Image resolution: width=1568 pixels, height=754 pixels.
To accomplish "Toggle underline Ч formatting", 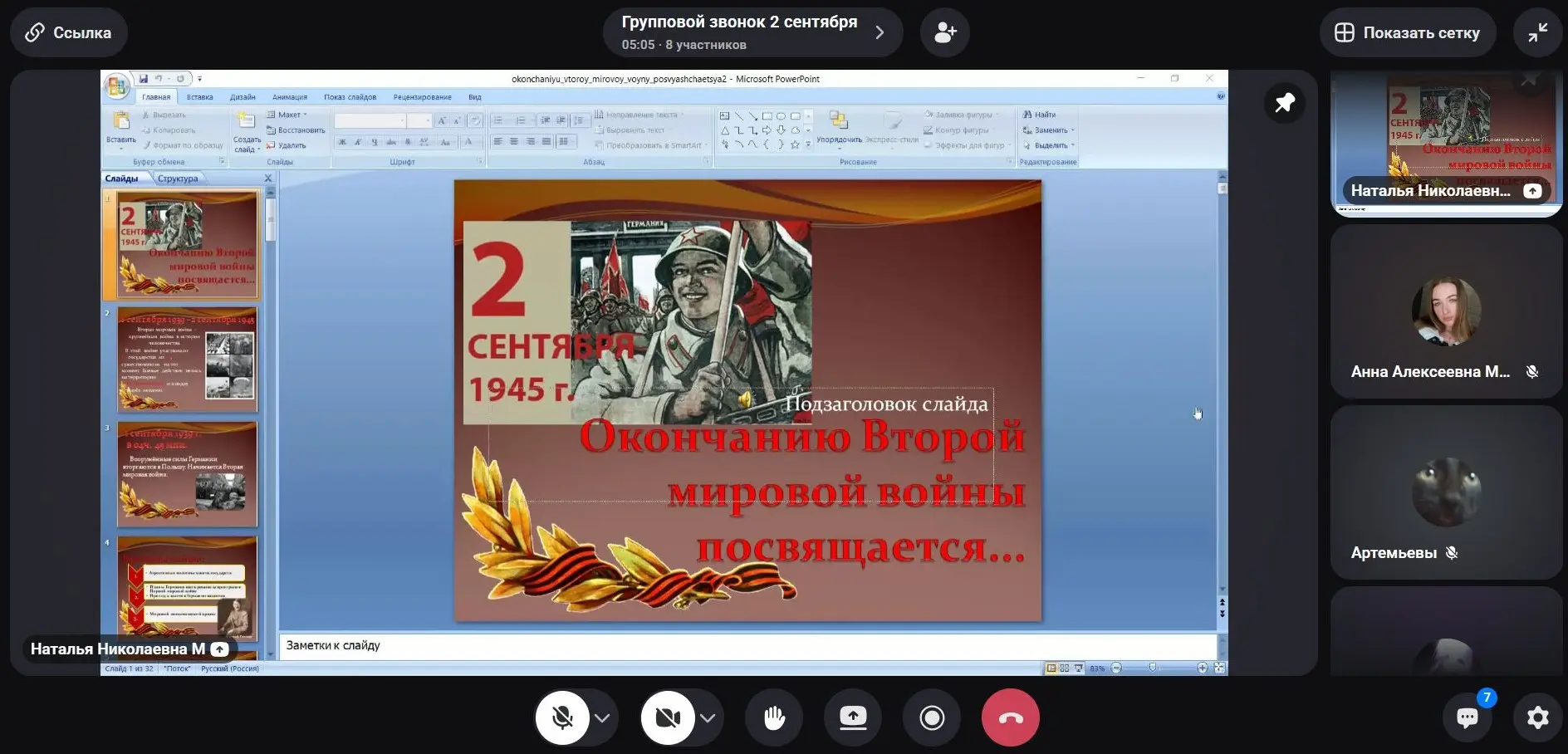I will tap(375, 142).
